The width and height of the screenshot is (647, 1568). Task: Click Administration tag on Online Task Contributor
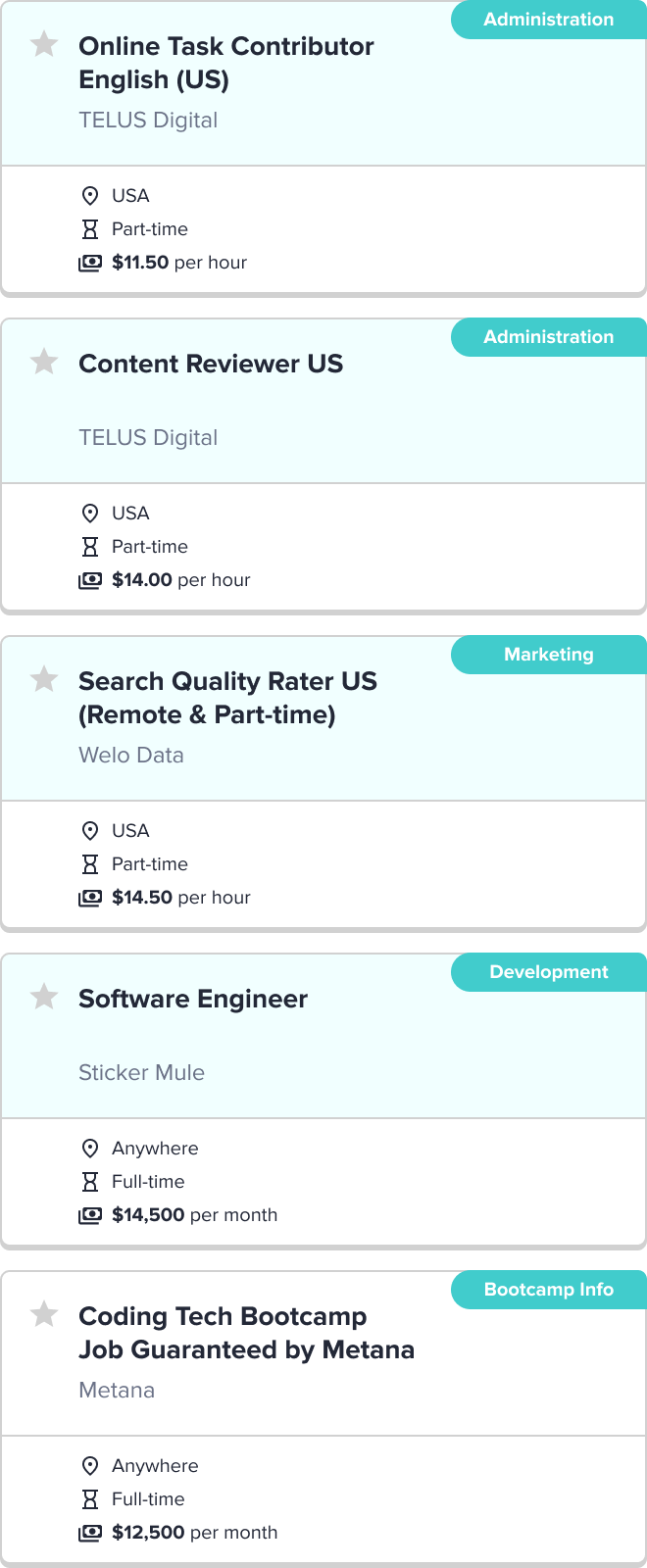[549, 20]
